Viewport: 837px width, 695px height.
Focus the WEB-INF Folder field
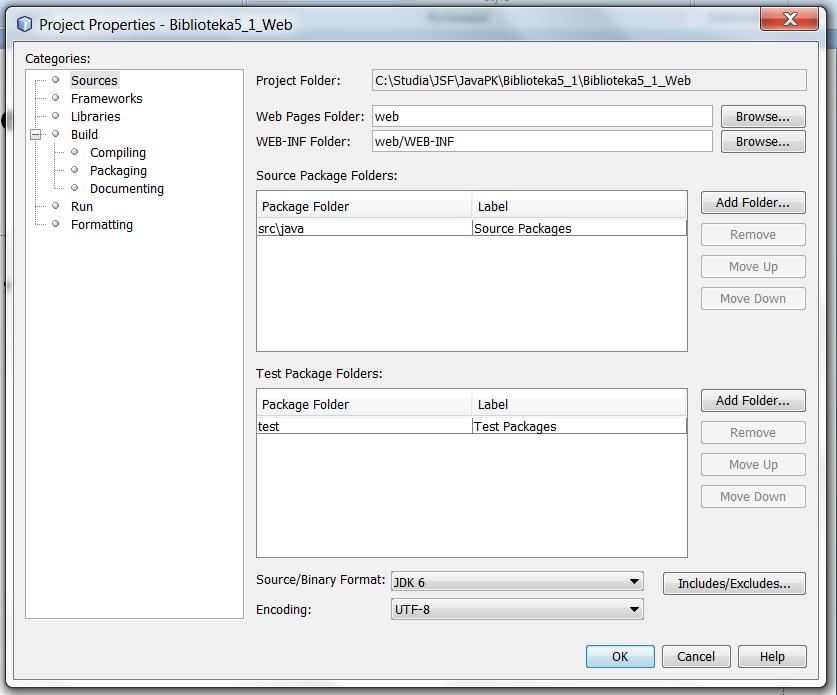tap(542, 141)
